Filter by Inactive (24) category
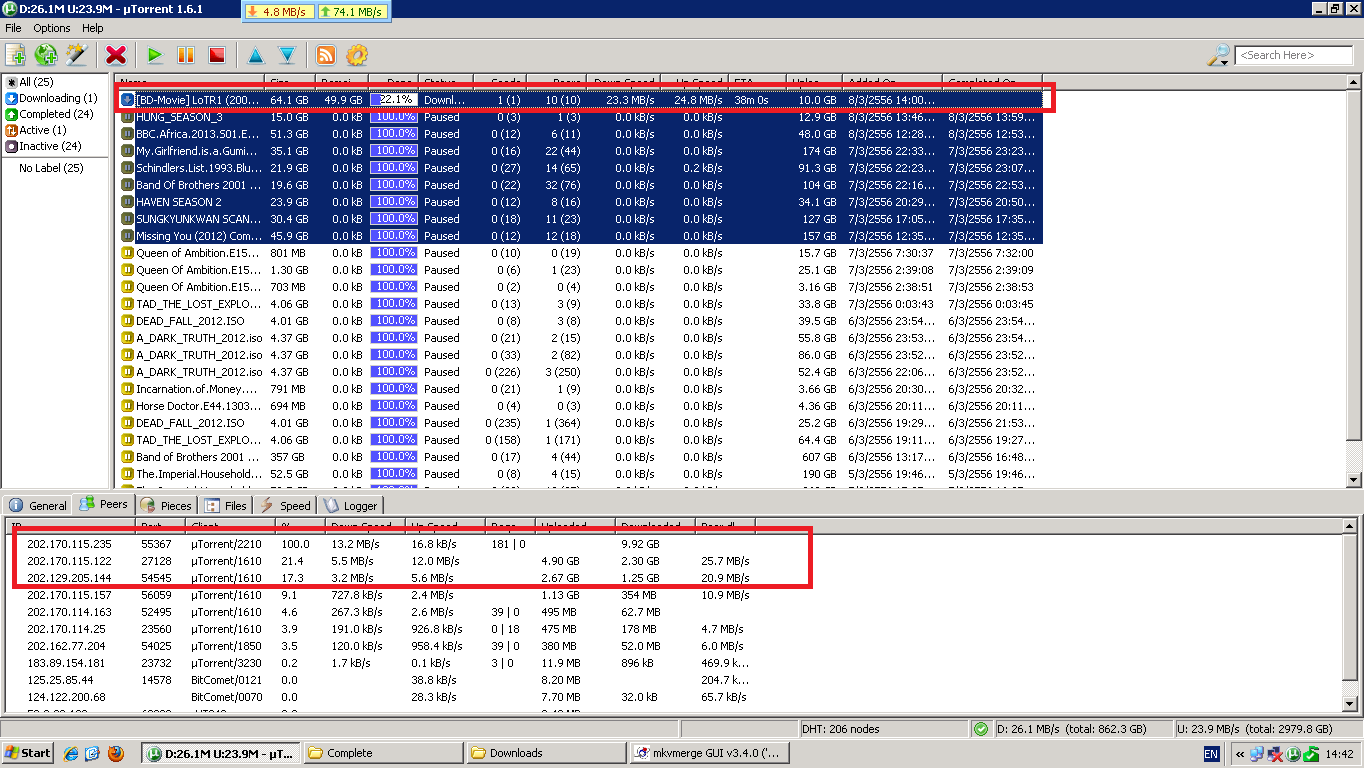The width and height of the screenshot is (1364, 768). coord(44,146)
